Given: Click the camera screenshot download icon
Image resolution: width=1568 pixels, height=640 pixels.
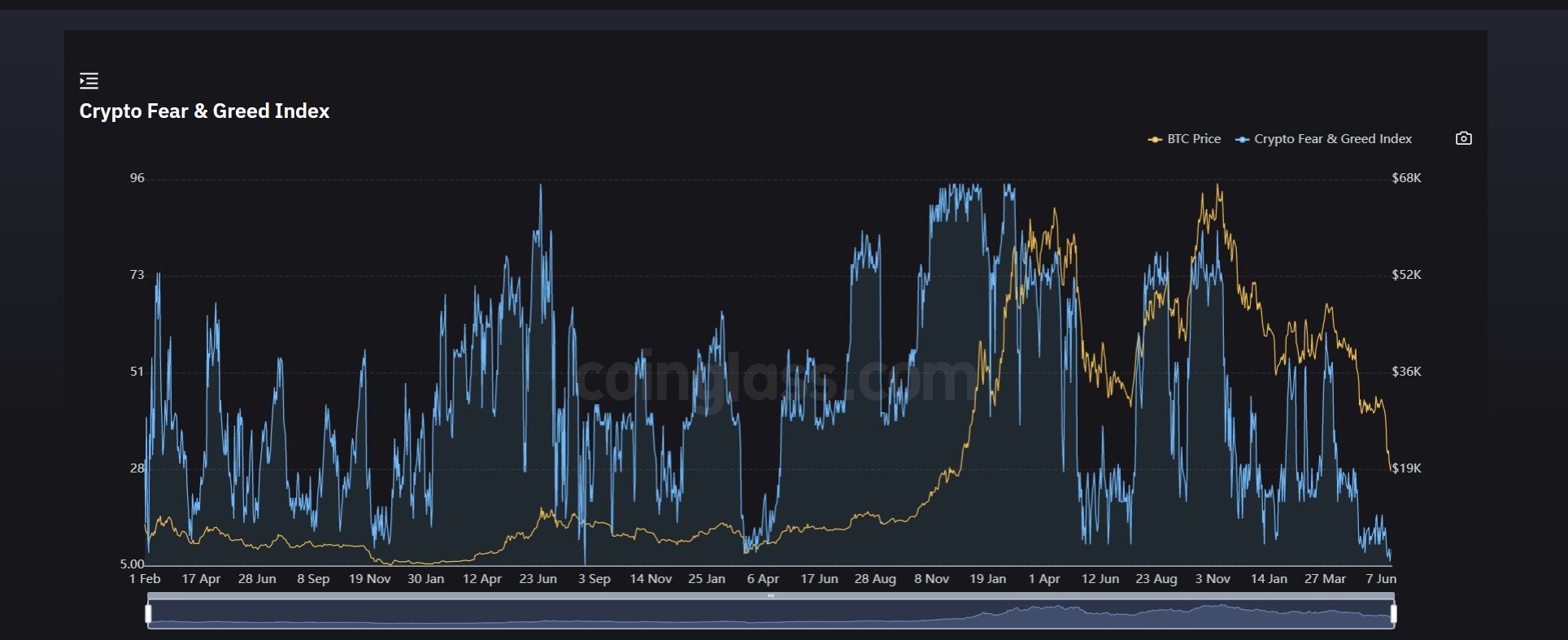Looking at the screenshot, I should click(1463, 138).
